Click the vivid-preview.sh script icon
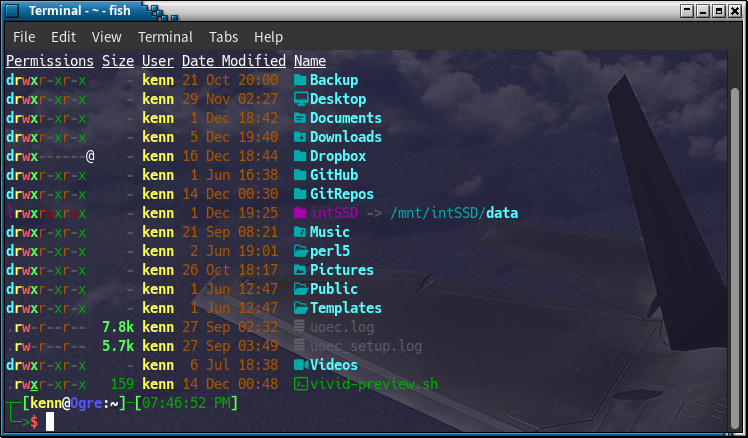 [x=301, y=384]
